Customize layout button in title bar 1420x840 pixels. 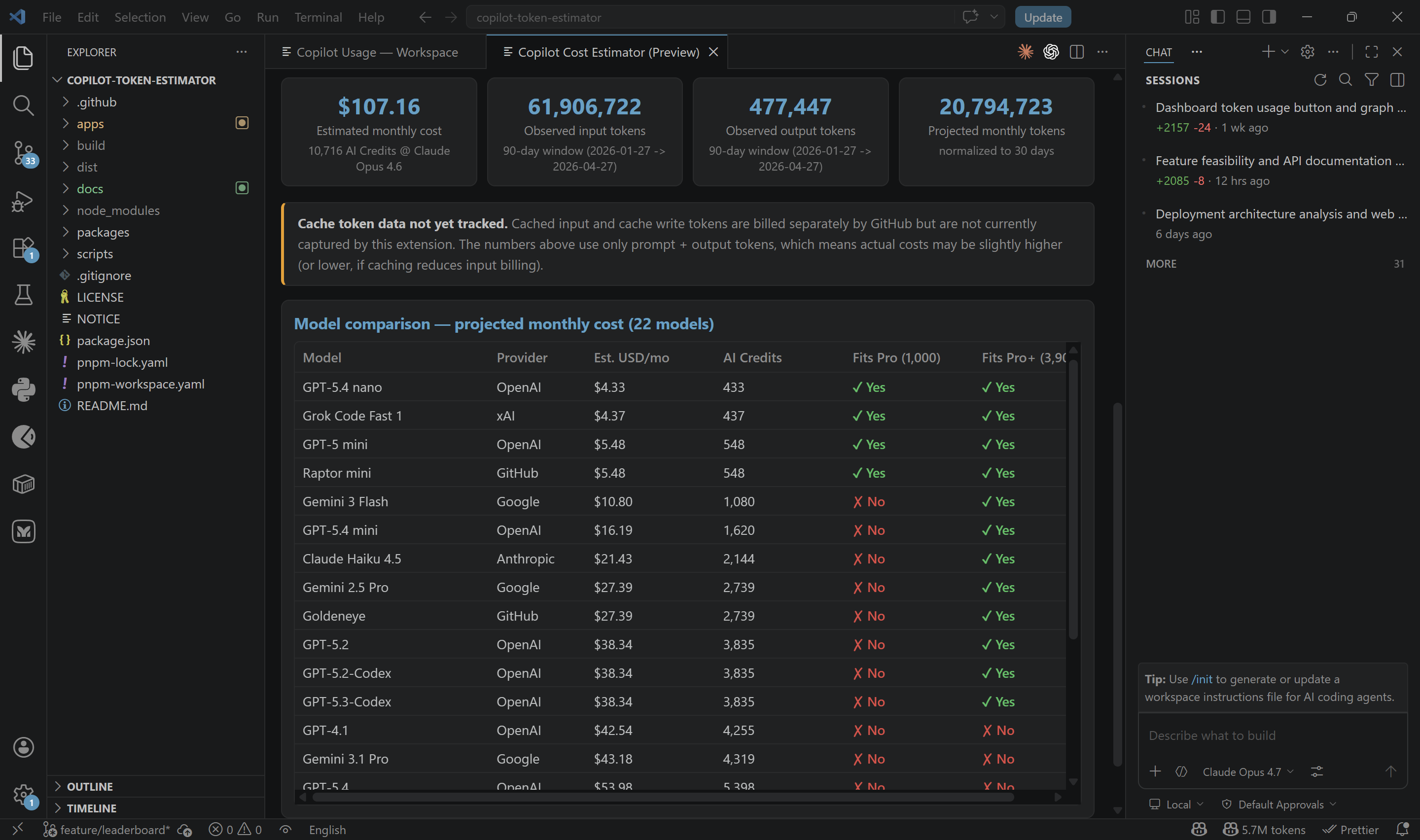point(1192,17)
